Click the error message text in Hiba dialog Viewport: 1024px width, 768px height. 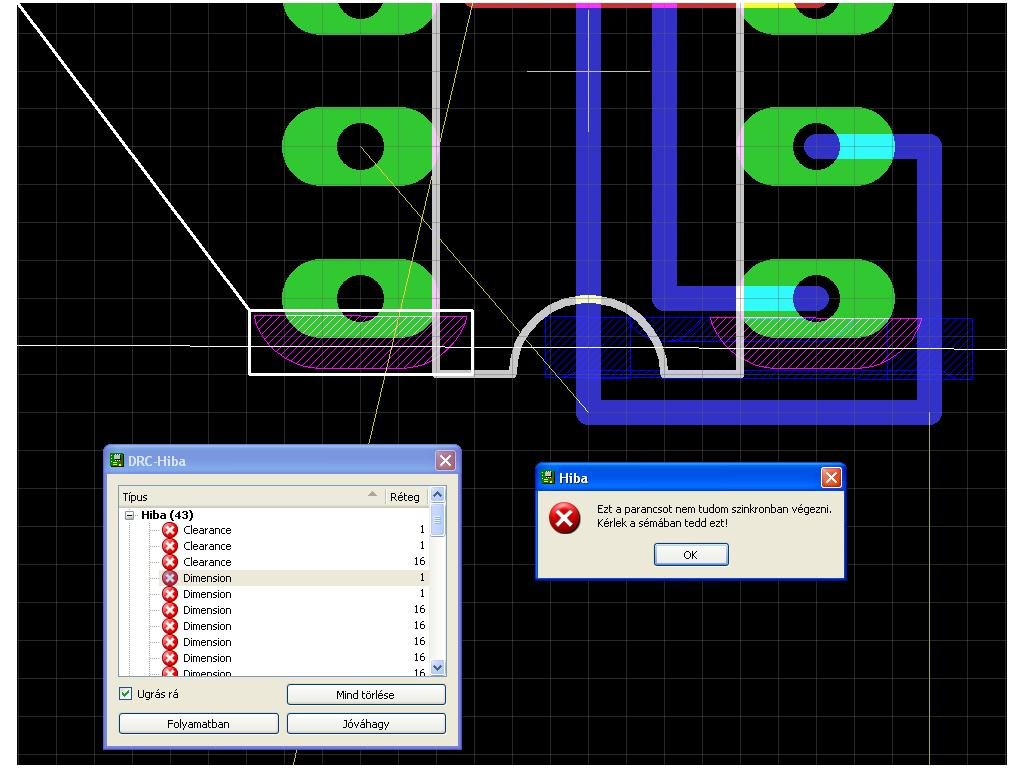pos(714,516)
